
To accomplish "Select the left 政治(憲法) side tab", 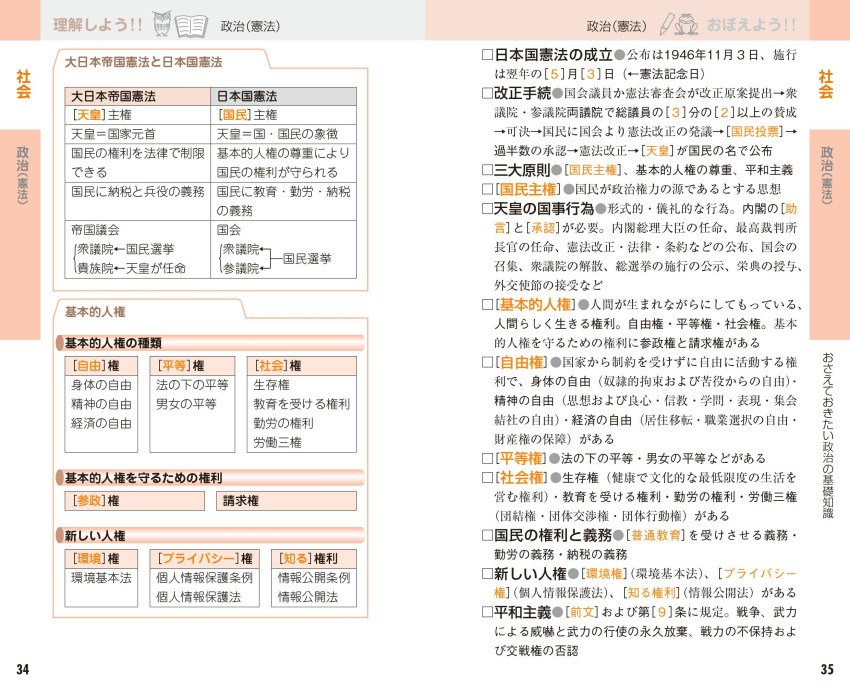I will pos(20,234).
